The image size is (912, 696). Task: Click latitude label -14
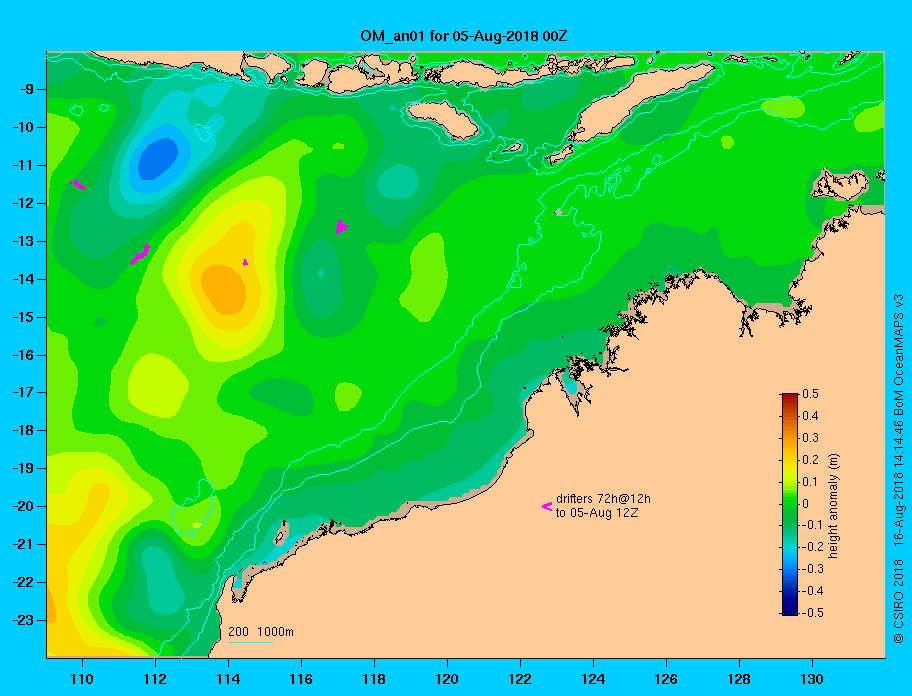pyautogui.click(x=24, y=279)
